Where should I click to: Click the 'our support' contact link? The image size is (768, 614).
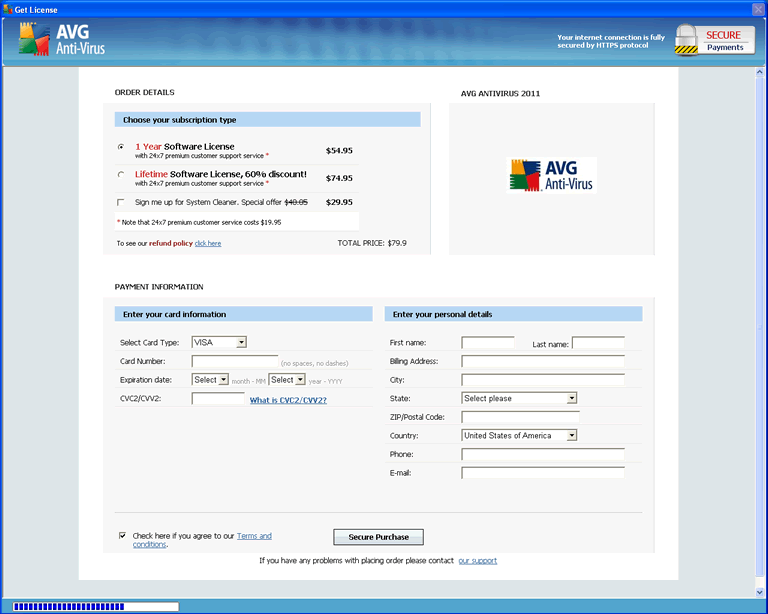tap(477, 560)
